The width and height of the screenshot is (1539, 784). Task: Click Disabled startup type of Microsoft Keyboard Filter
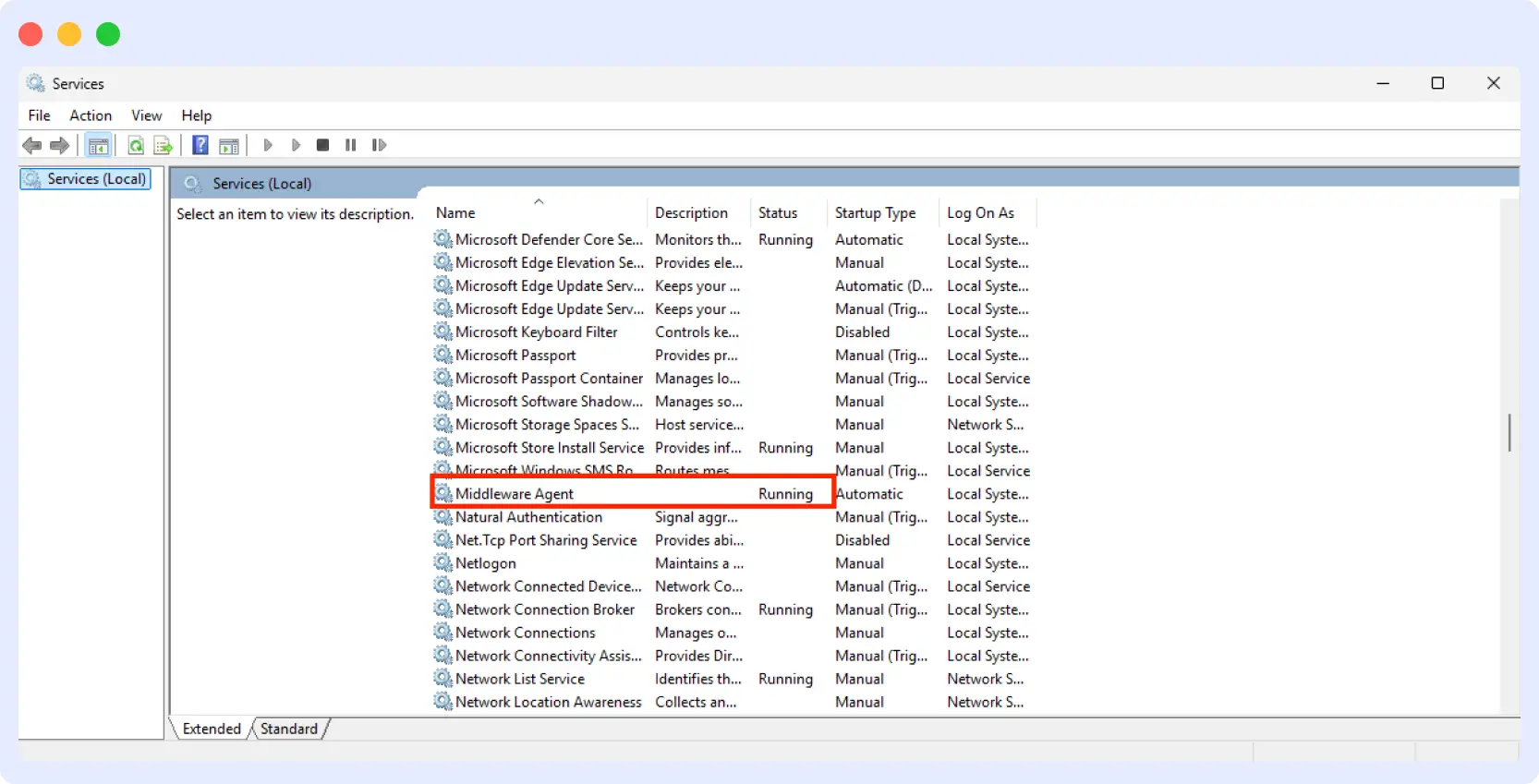tap(862, 332)
